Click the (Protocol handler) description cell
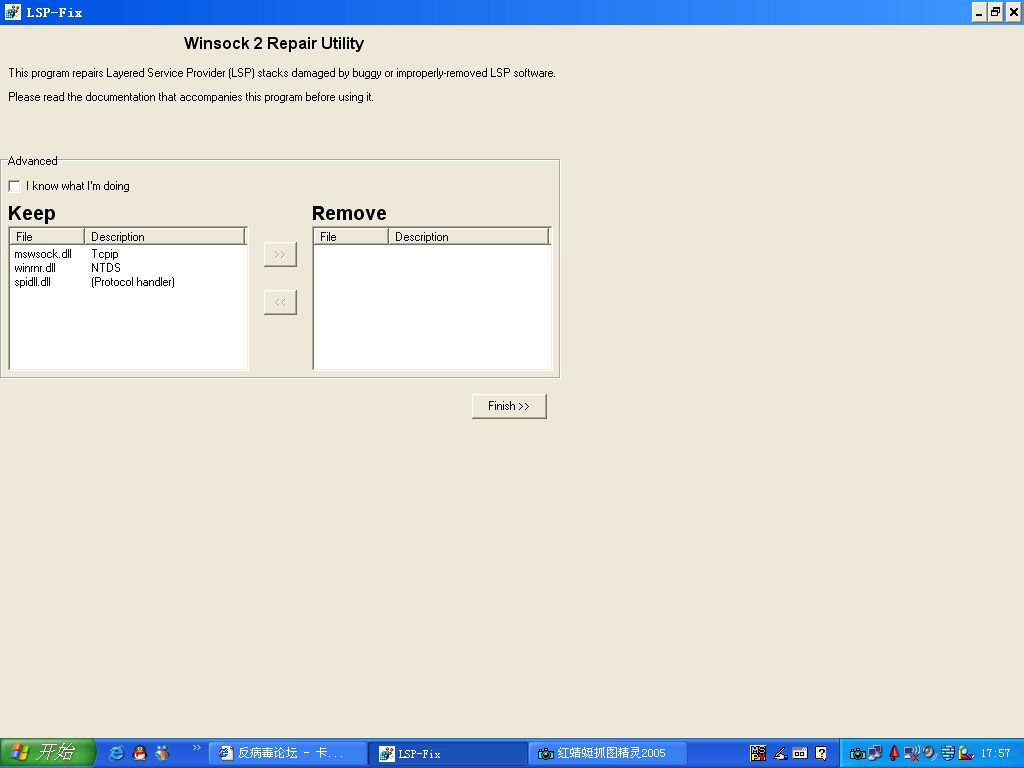The image size is (1024, 768). (x=133, y=282)
